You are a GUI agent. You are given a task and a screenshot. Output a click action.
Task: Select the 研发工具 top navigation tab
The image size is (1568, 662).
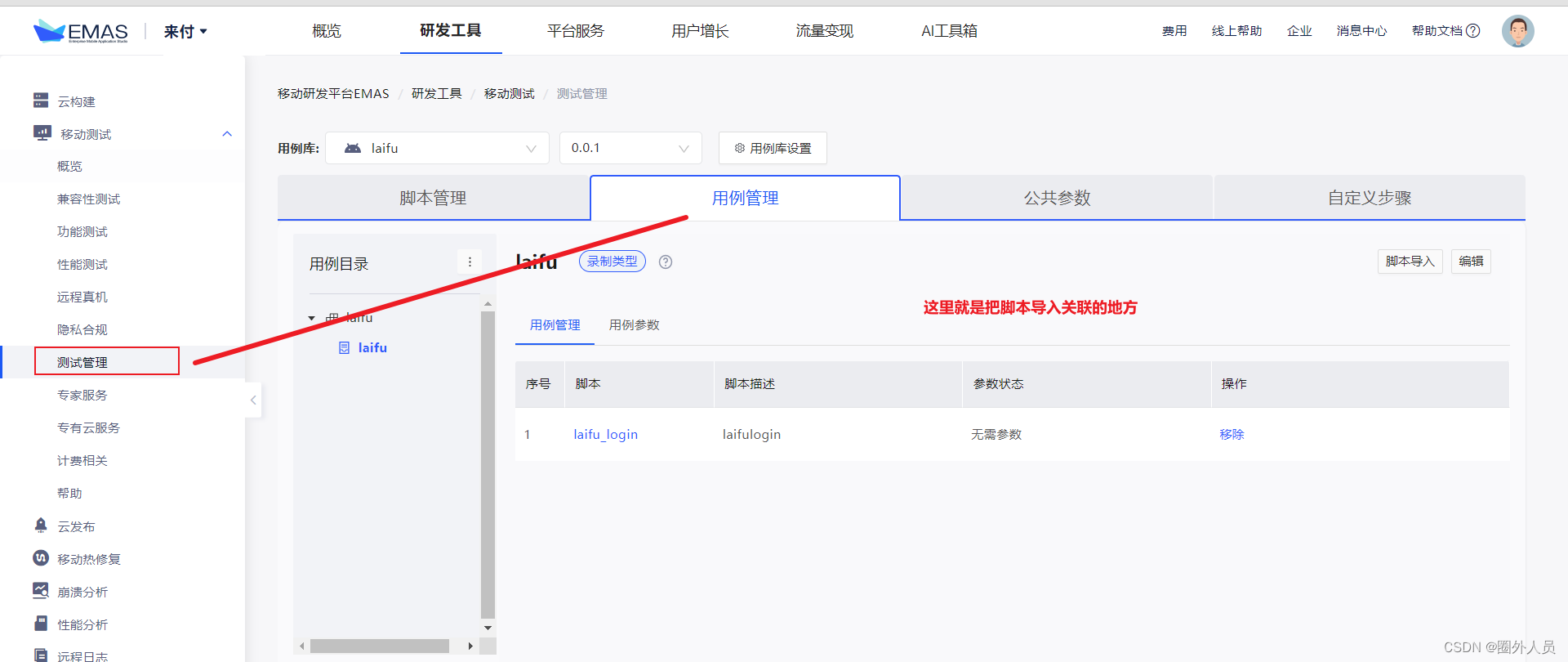point(451,31)
